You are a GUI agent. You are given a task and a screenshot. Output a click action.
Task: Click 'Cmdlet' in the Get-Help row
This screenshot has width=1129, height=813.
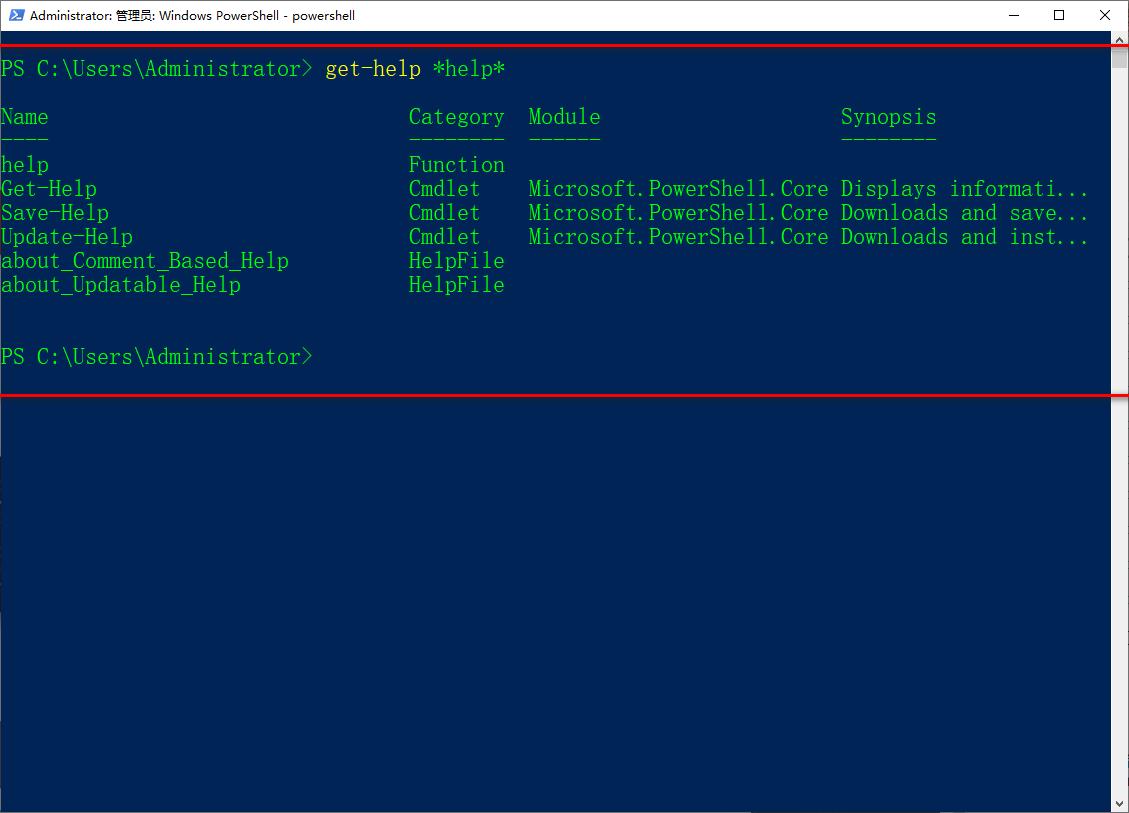click(444, 189)
